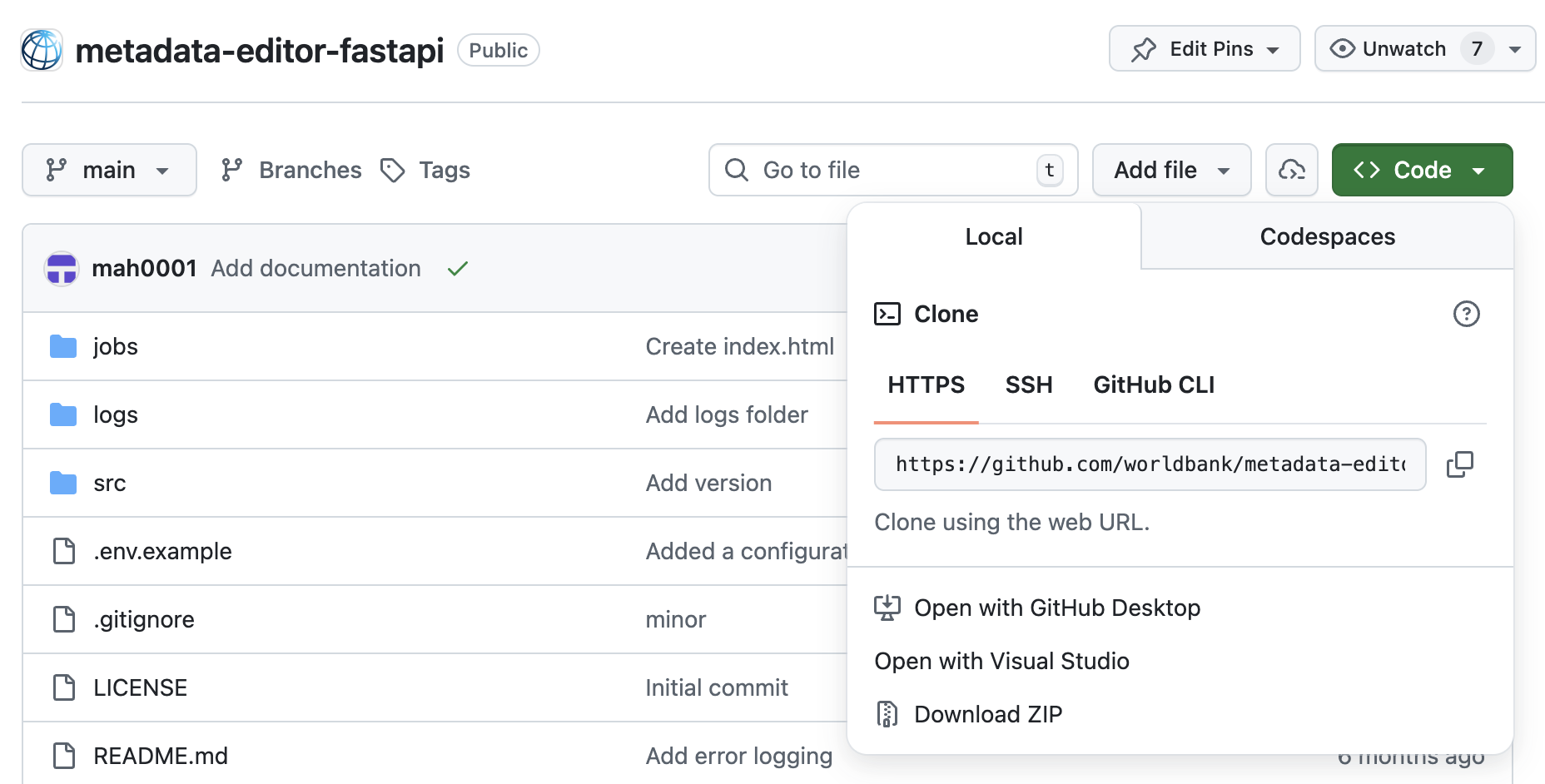Switch to the Codespaces tab
1545x784 pixels.
click(1326, 236)
